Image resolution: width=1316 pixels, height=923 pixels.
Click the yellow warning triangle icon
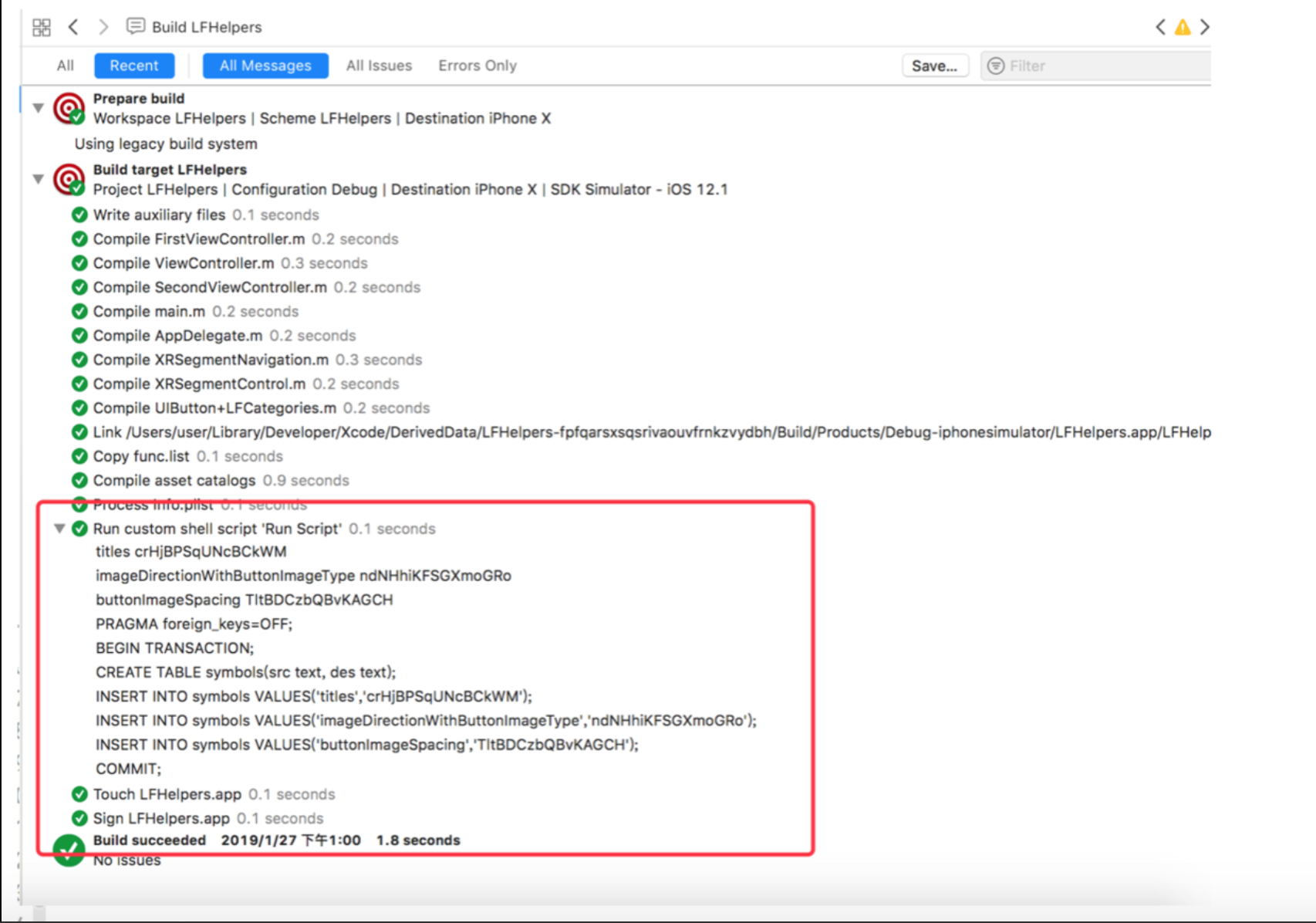(1183, 28)
